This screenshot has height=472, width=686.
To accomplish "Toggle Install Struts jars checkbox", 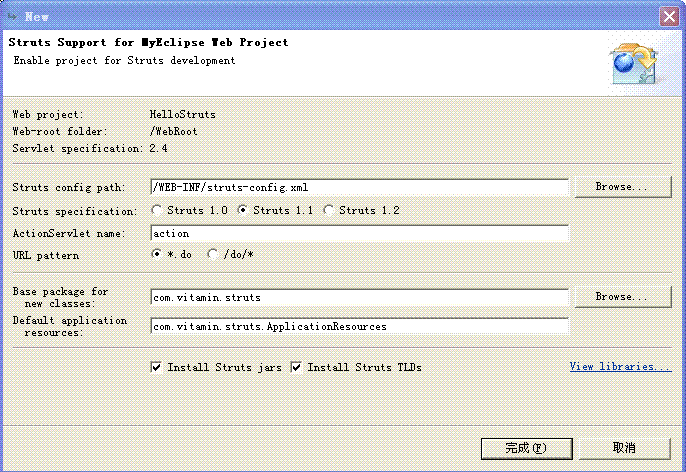I will coord(156,367).
